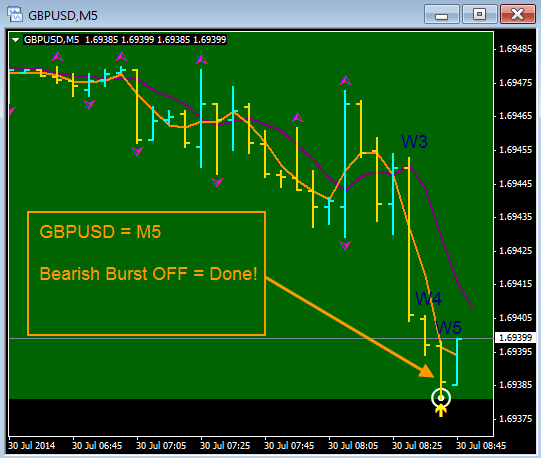Image resolution: width=541 pixels, height=458 pixels.
Task: Close the GBPUSD,M5 chart window
Action: 518,14
